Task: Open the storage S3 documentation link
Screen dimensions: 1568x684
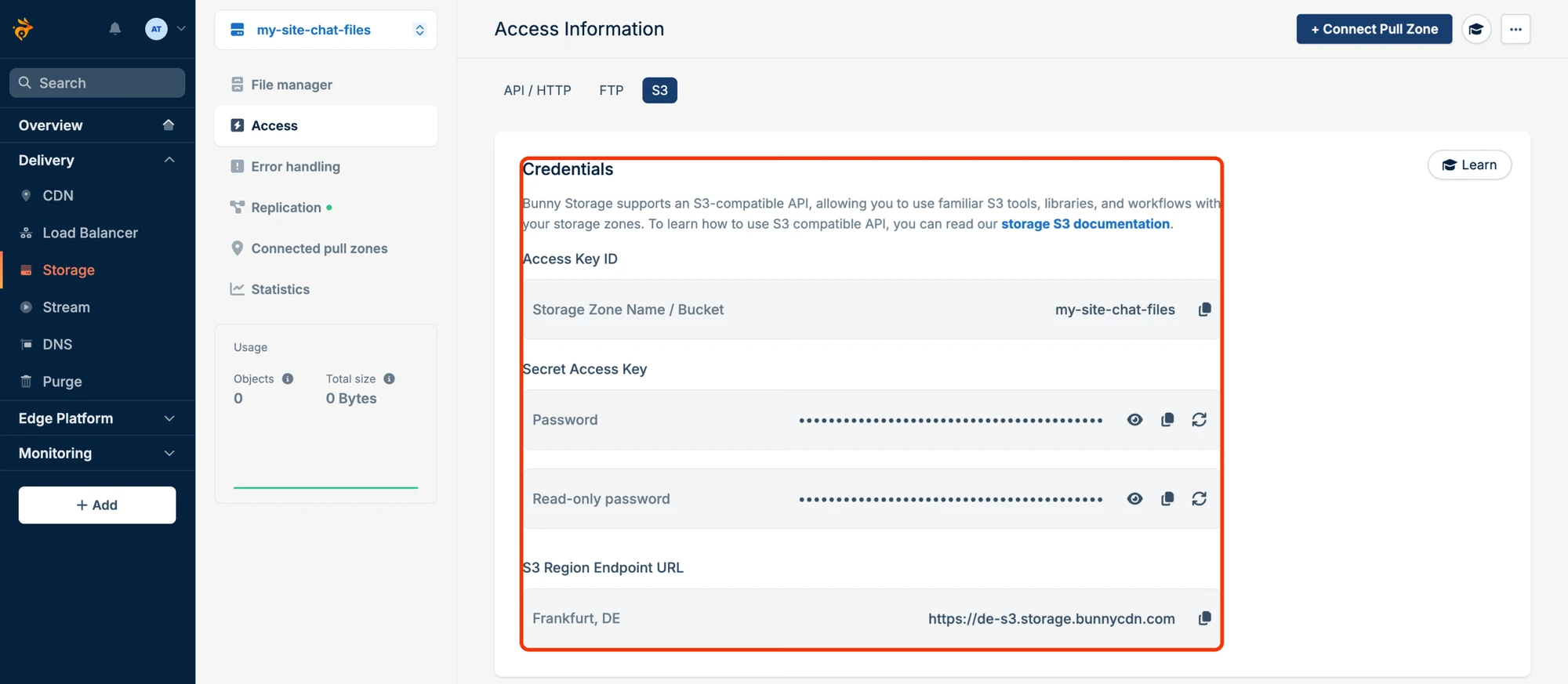Action: (x=1085, y=224)
